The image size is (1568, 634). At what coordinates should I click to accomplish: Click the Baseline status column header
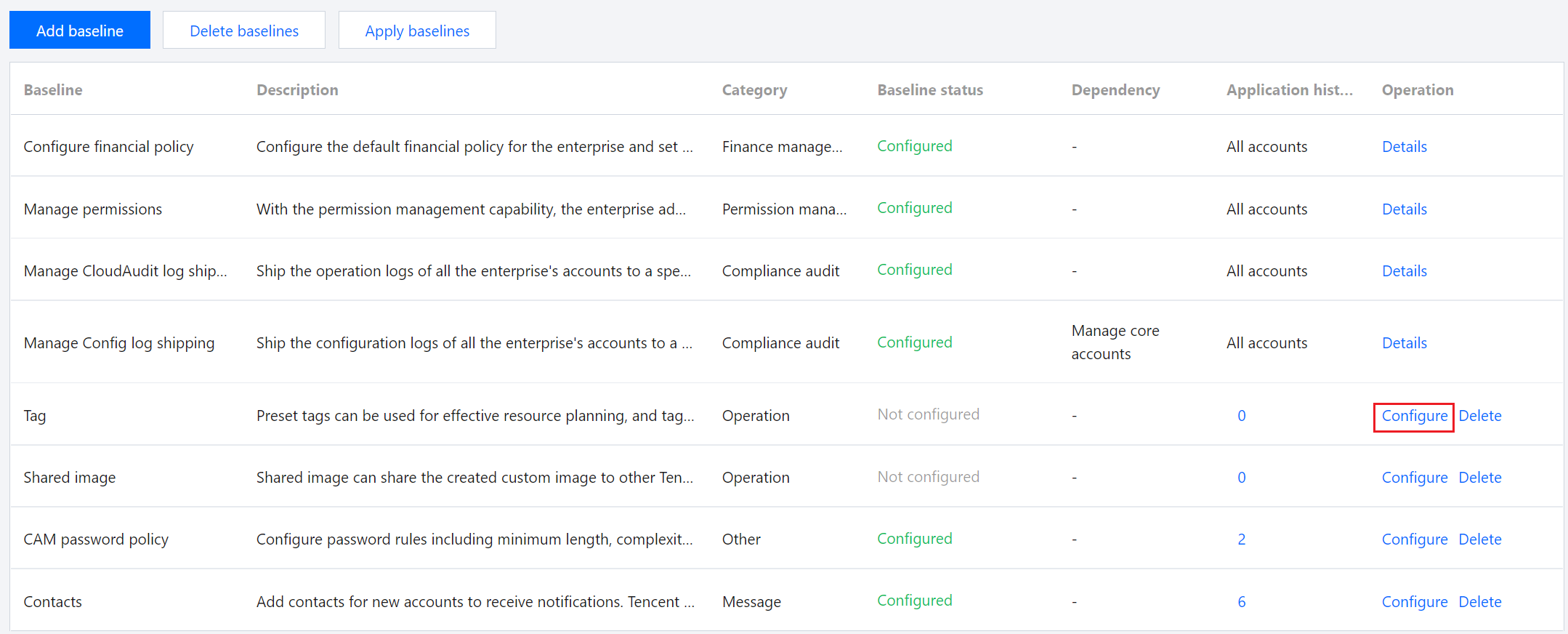(929, 90)
